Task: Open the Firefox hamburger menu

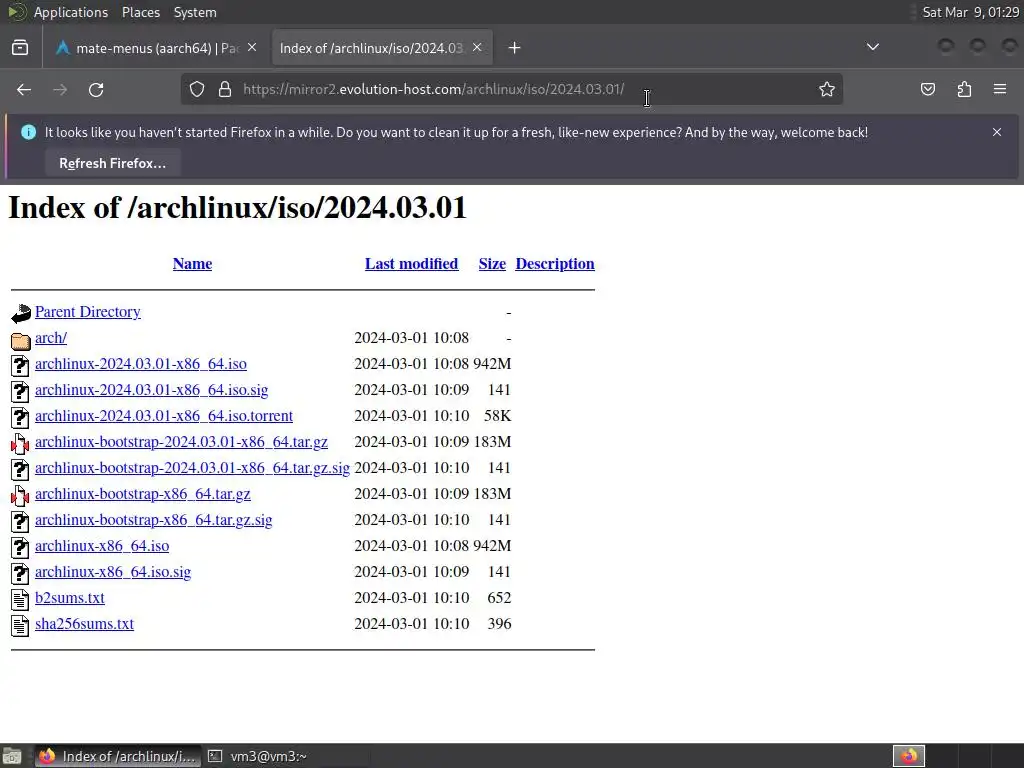Action: [1000, 89]
